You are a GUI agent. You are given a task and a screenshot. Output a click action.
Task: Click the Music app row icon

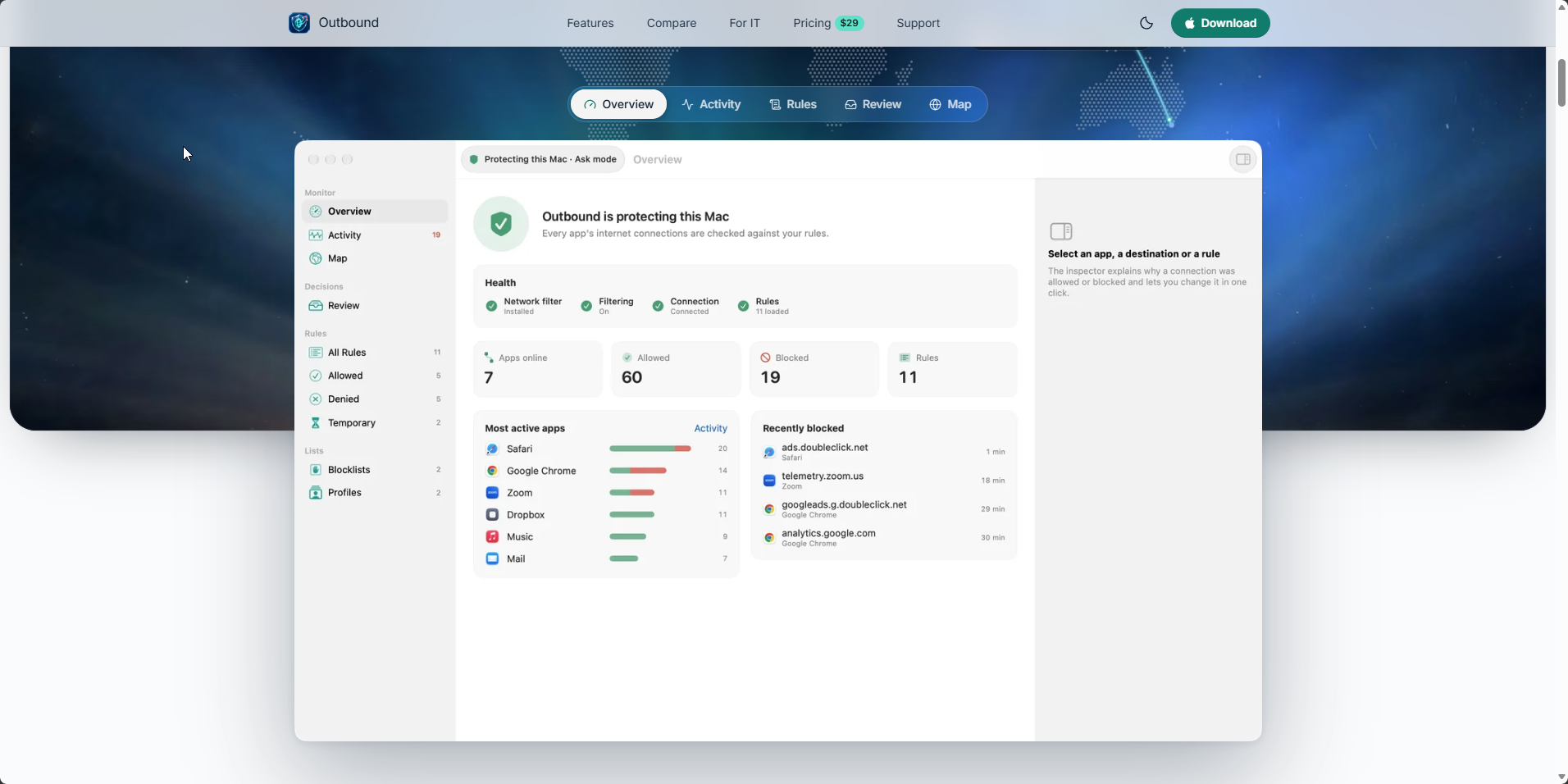pyautogui.click(x=492, y=537)
